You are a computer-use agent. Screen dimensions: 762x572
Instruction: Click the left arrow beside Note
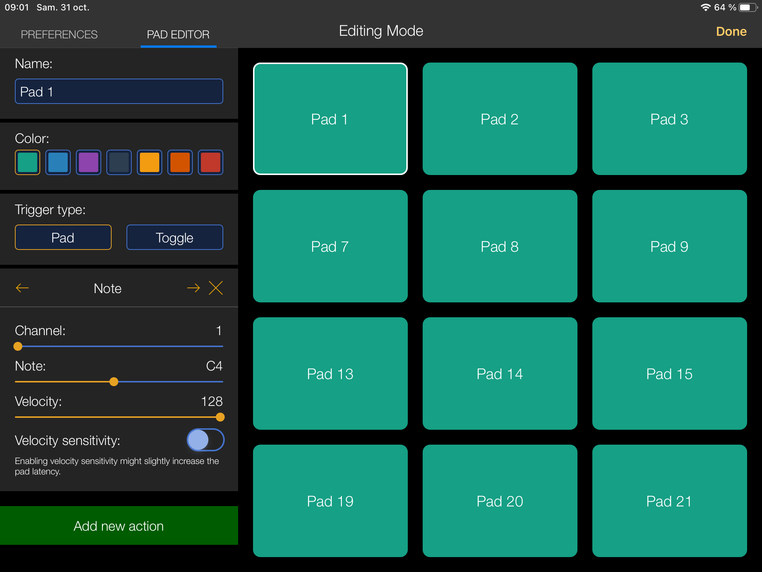click(22, 289)
